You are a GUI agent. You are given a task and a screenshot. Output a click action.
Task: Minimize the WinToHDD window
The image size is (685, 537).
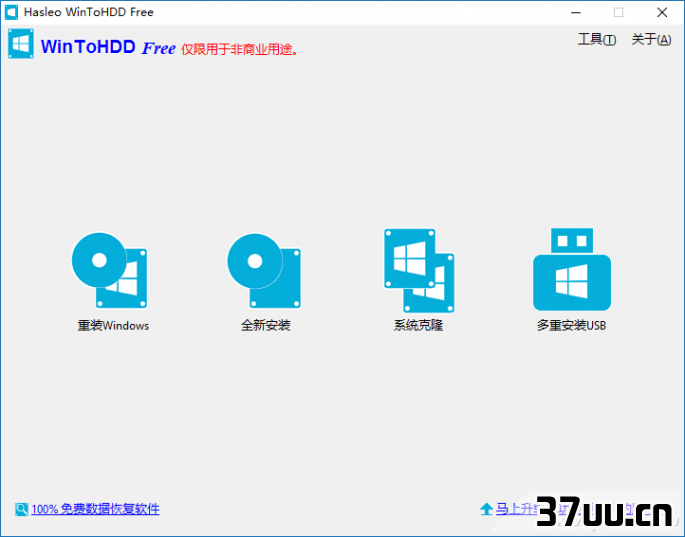(x=576, y=12)
